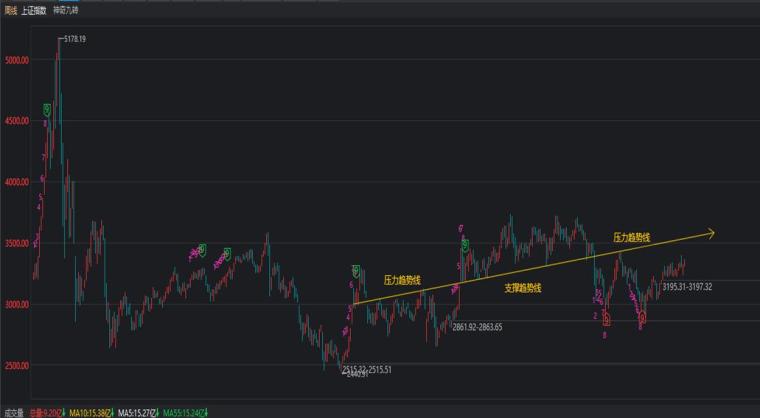Select the right-side 压力趋势线 annotation
The height and width of the screenshot is (418, 760).
click(632, 238)
